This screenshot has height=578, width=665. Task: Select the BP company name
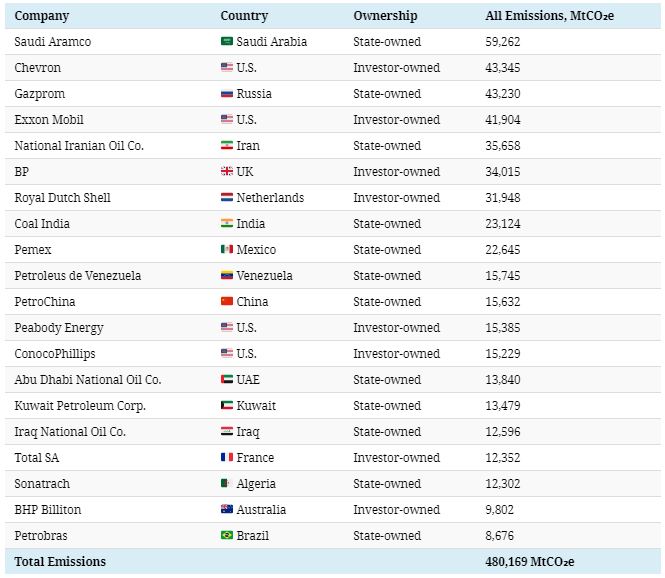tap(22, 172)
